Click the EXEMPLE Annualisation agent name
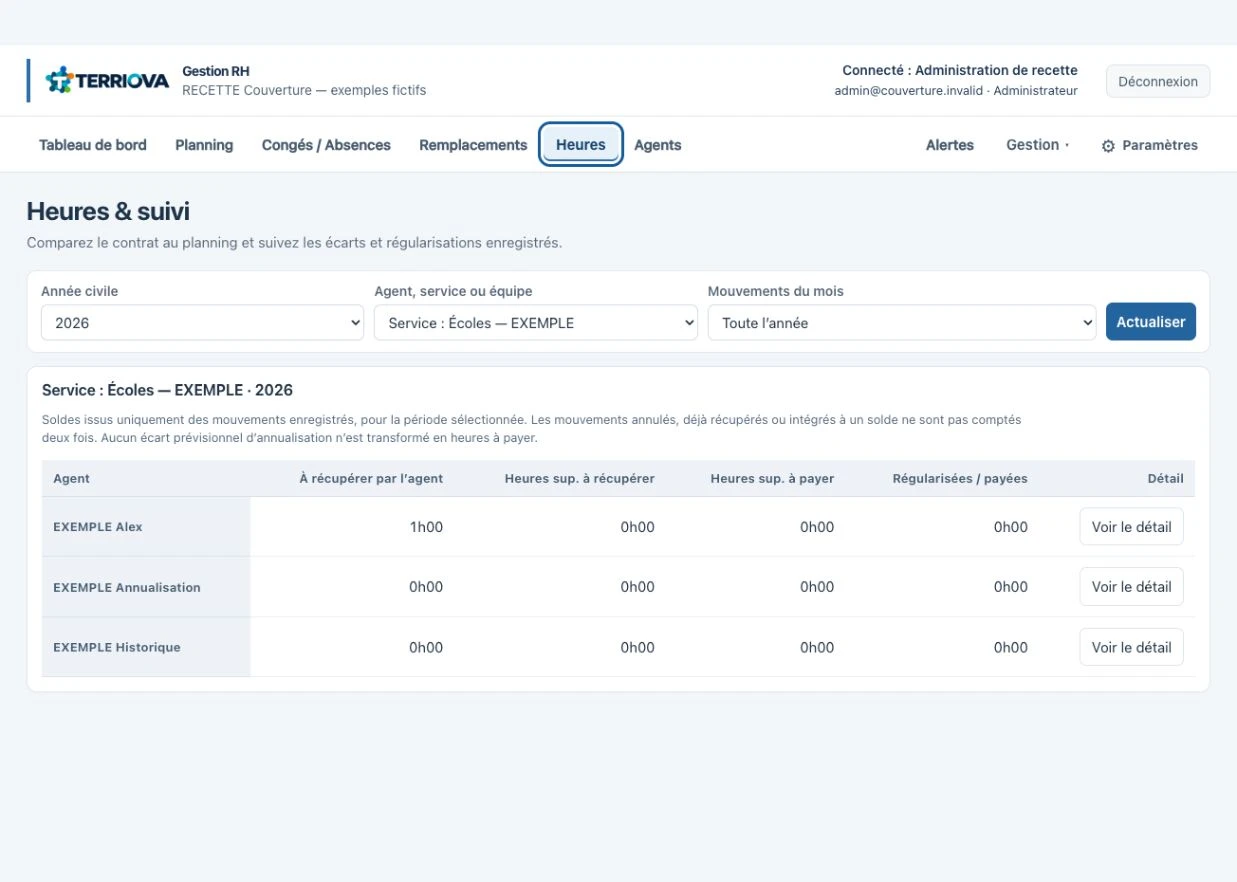The height and width of the screenshot is (882, 1237). click(127, 587)
